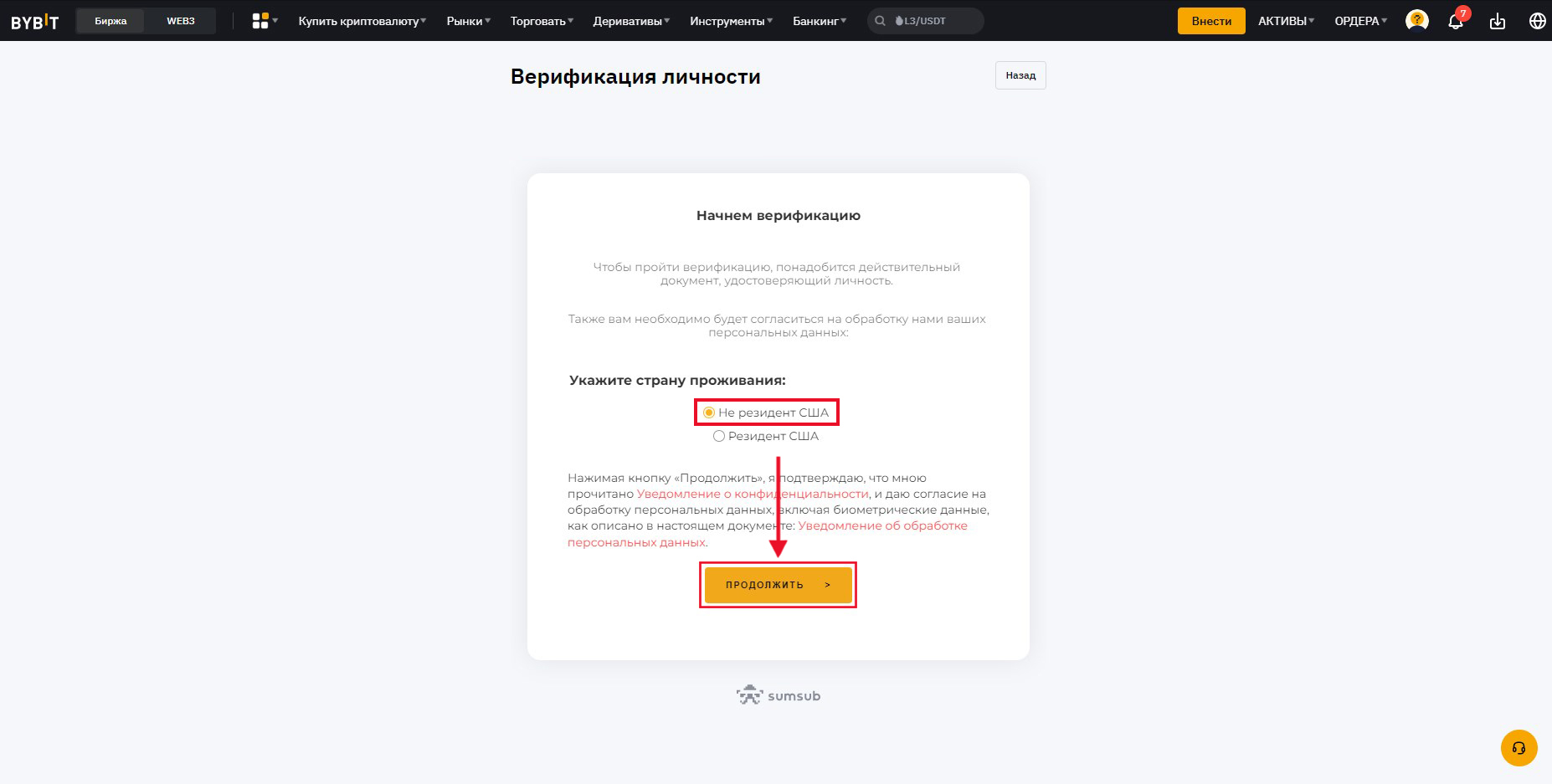This screenshot has height=784, width=1552.
Task: Switch to the WEB3 toggle
Action: click(x=181, y=21)
